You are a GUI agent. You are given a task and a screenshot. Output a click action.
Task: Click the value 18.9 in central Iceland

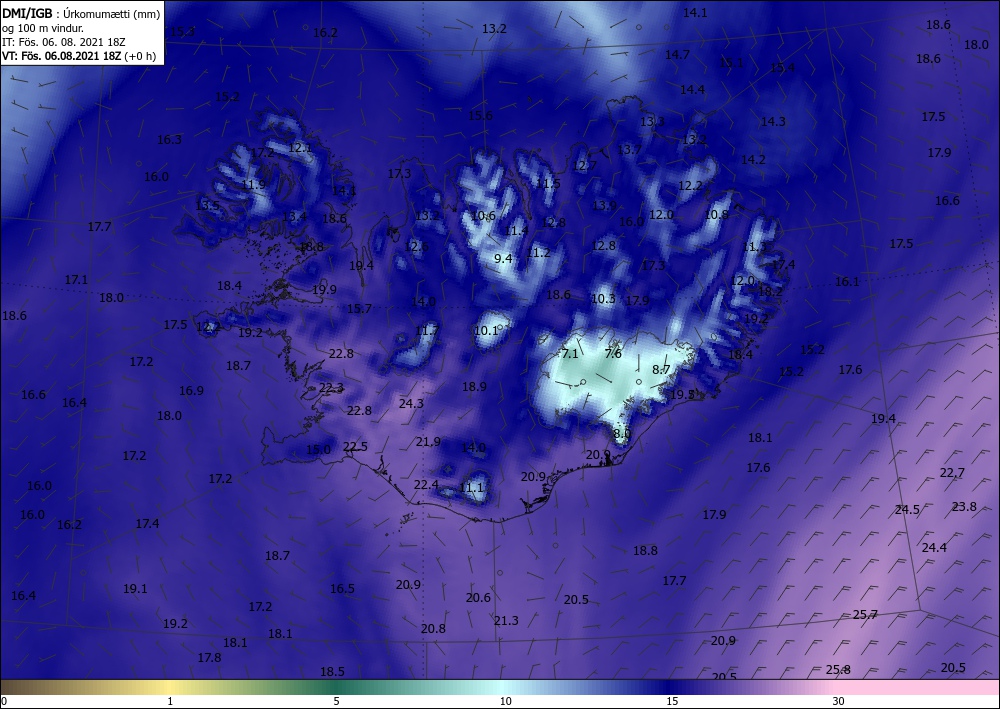point(474,386)
